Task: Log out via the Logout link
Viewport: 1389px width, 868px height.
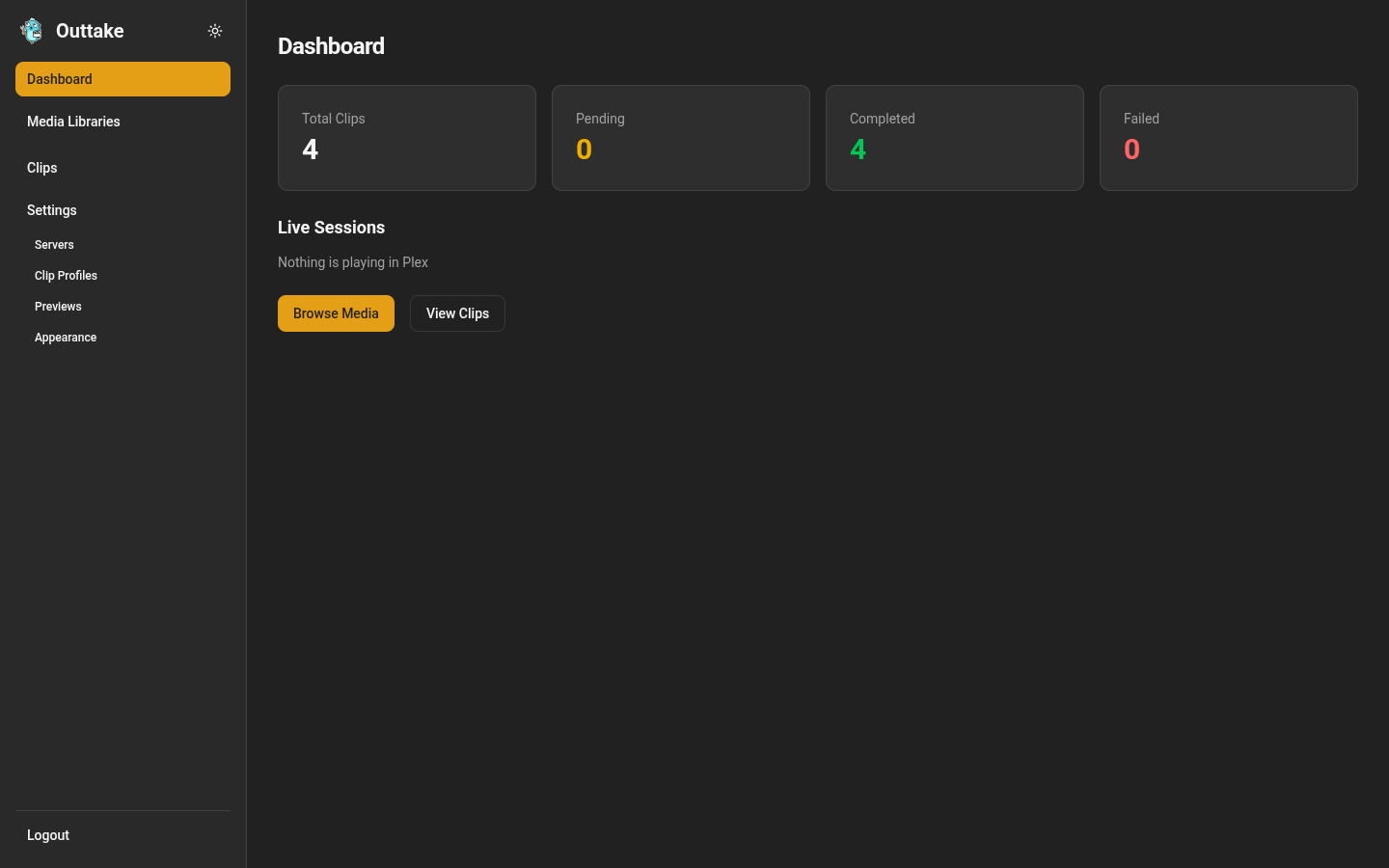Action: pyautogui.click(x=123, y=835)
